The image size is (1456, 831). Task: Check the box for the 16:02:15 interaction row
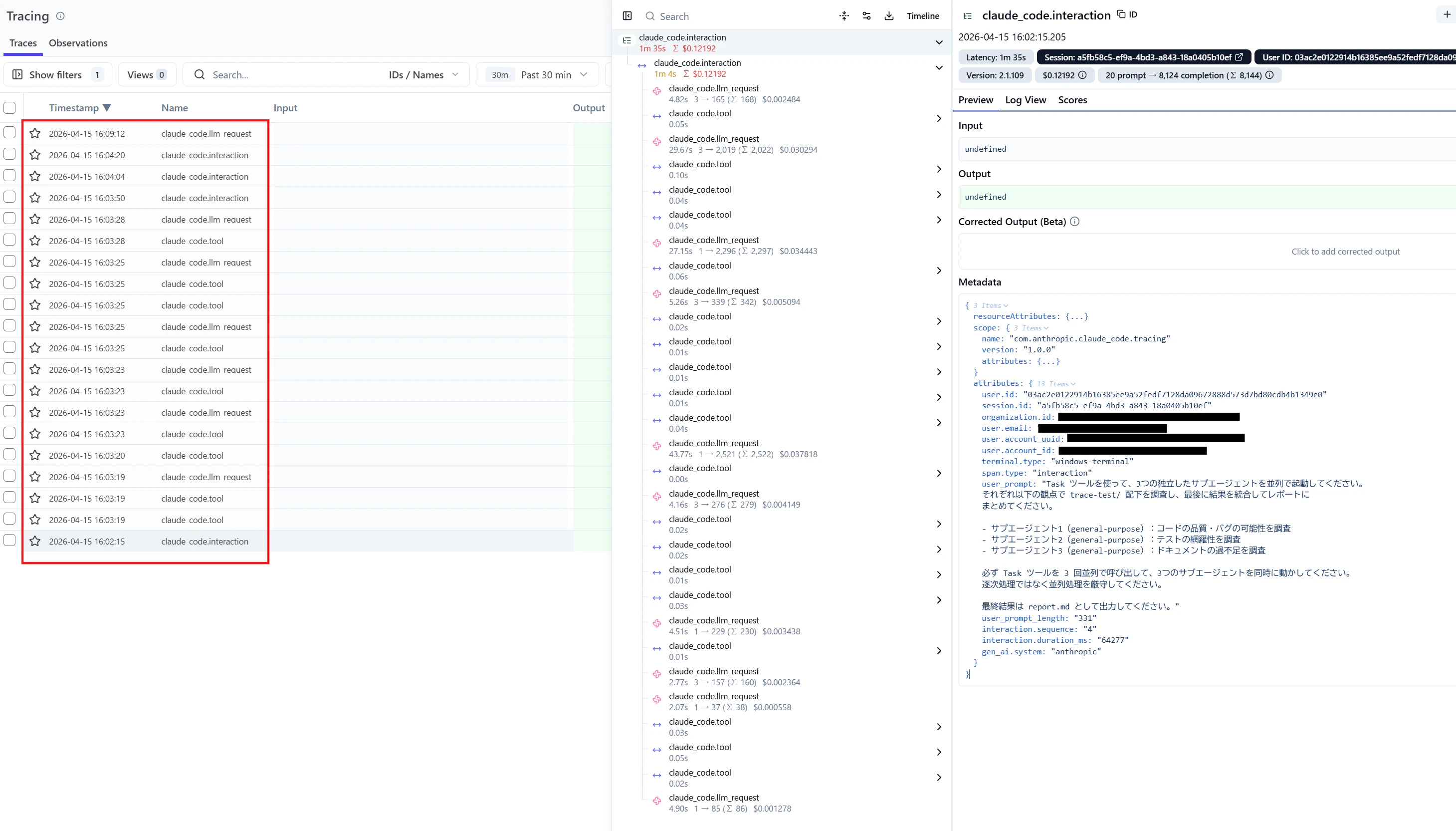coord(9,540)
